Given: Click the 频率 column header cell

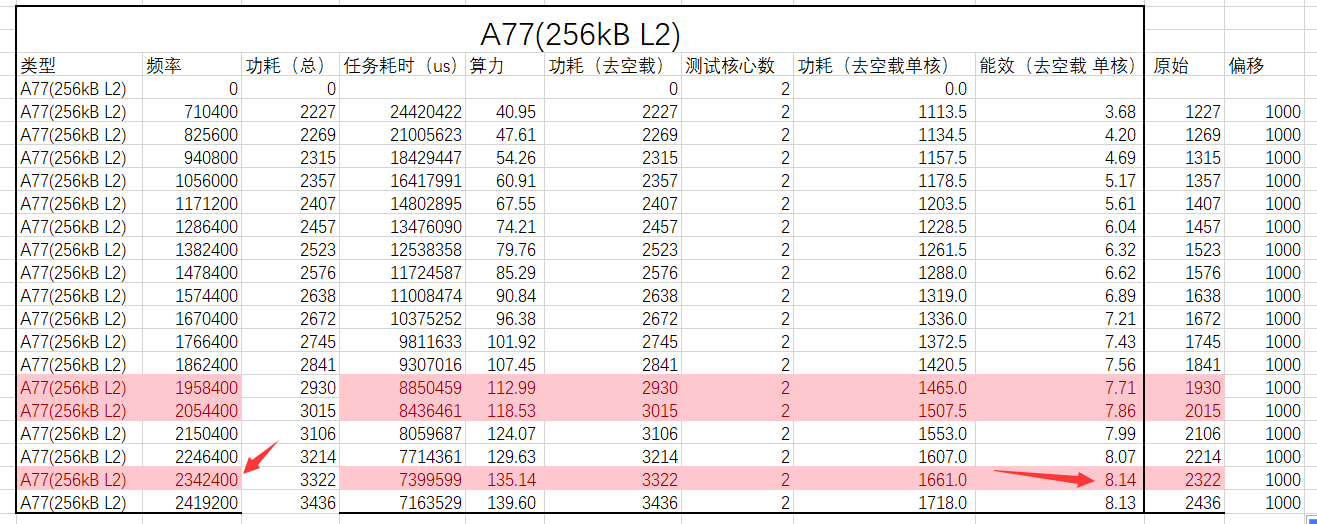Looking at the screenshot, I should [x=191, y=66].
